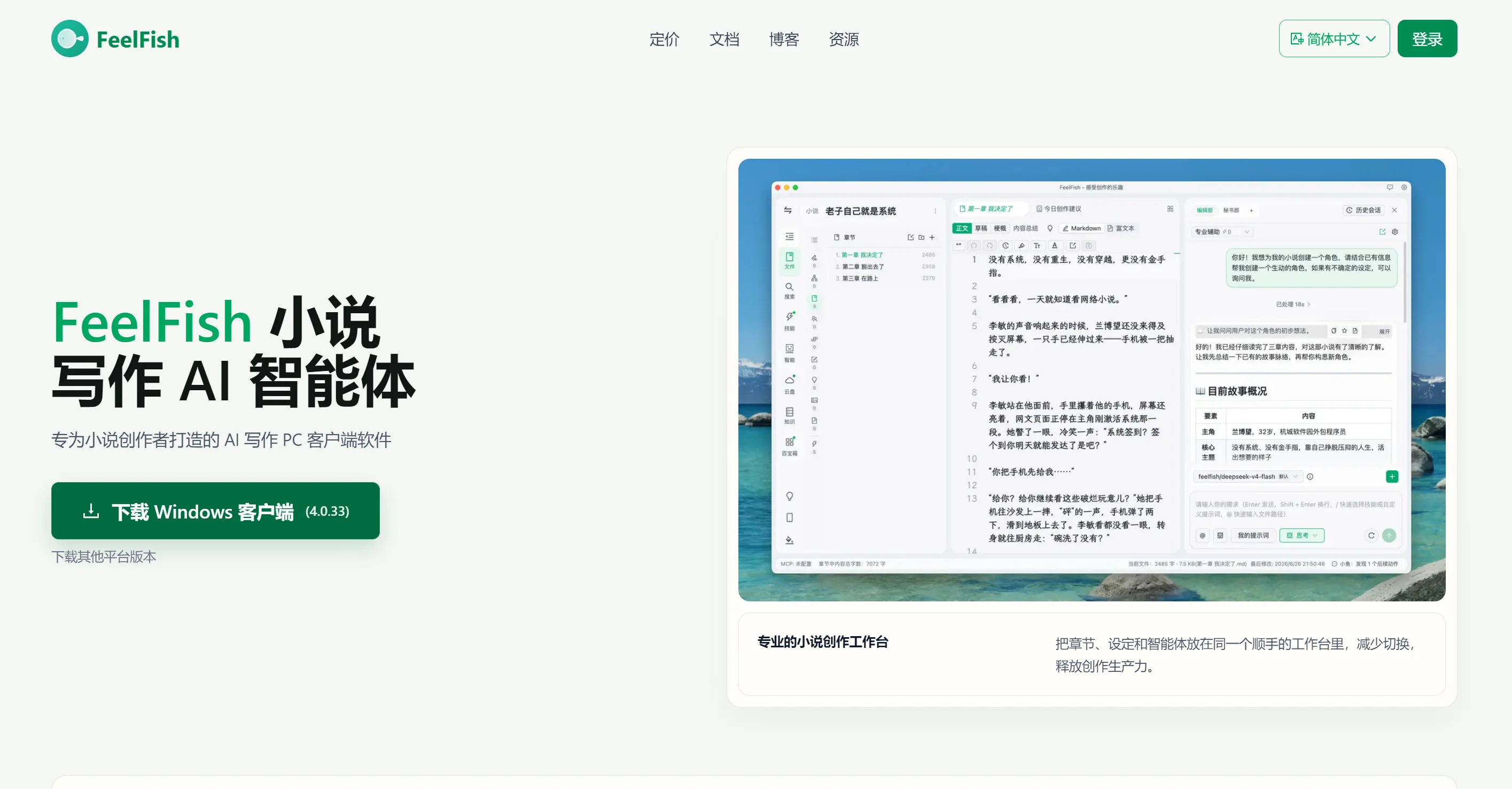This screenshot has width=1512, height=789.
Task: Click the 下载 Windows 客户端 download button
Action: pyautogui.click(x=215, y=510)
